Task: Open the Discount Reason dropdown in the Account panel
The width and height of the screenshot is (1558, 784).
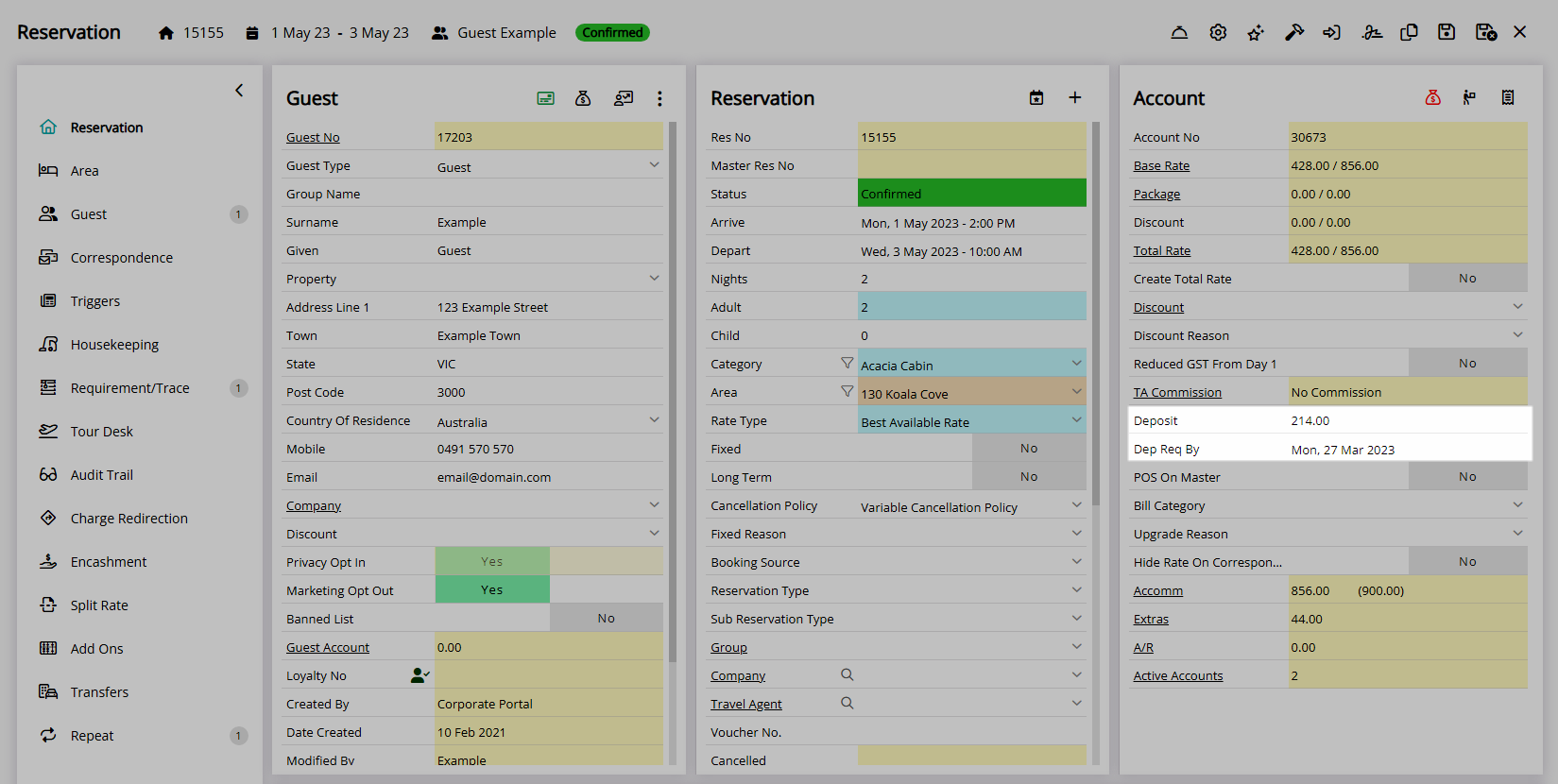Action: click(x=1517, y=335)
